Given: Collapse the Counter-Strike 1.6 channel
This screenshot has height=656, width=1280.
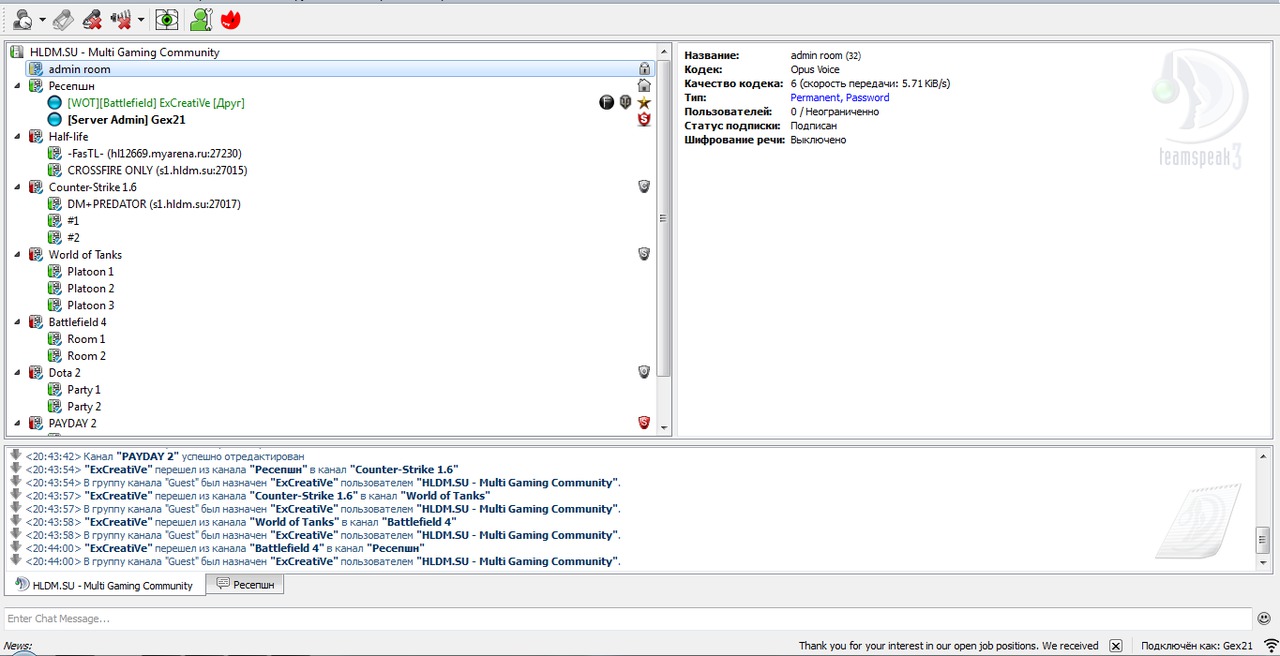Looking at the screenshot, I should 17,187.
